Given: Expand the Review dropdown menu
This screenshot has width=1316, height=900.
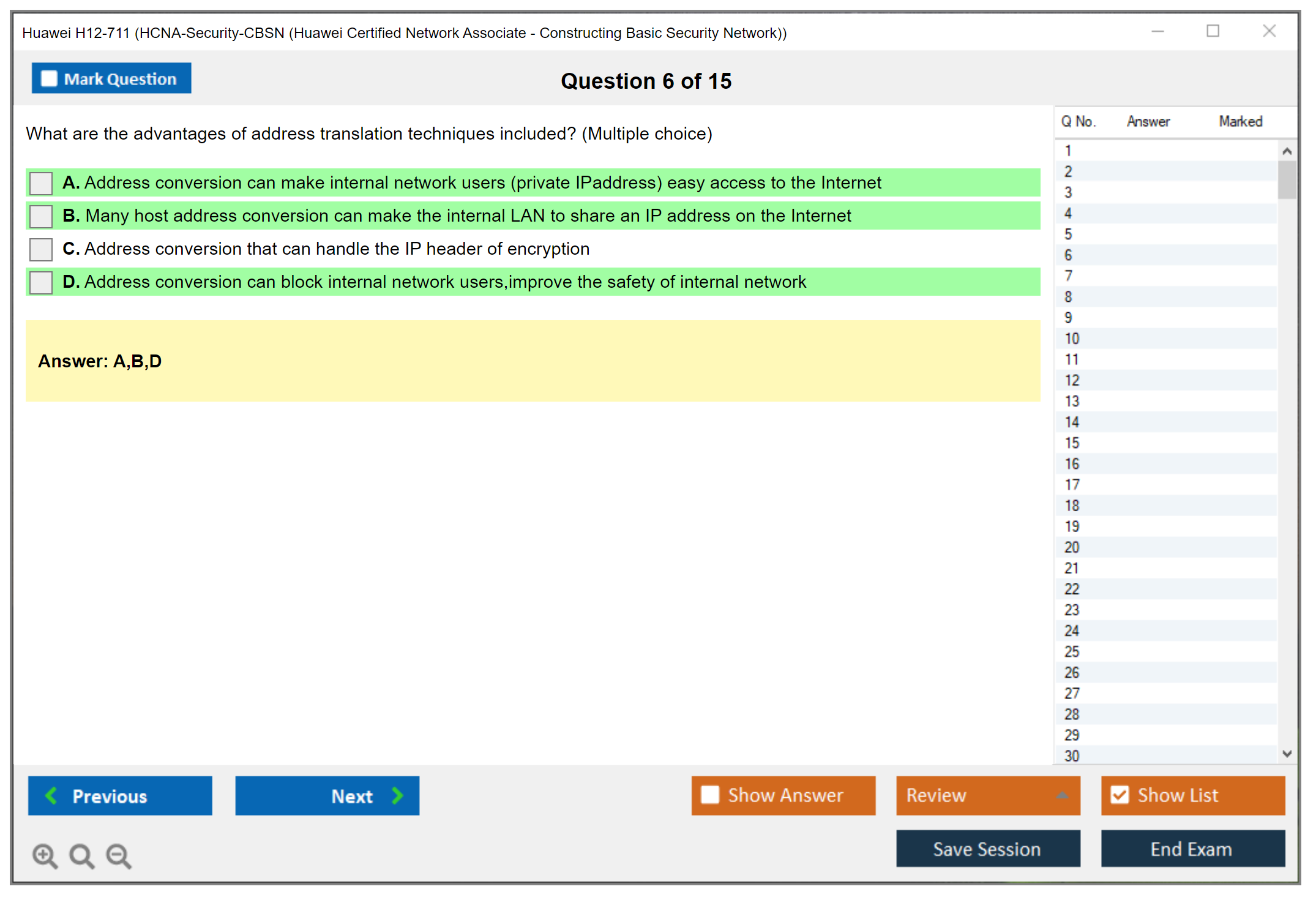Looking at the screenshot, I should click(x=1062, y=795).
